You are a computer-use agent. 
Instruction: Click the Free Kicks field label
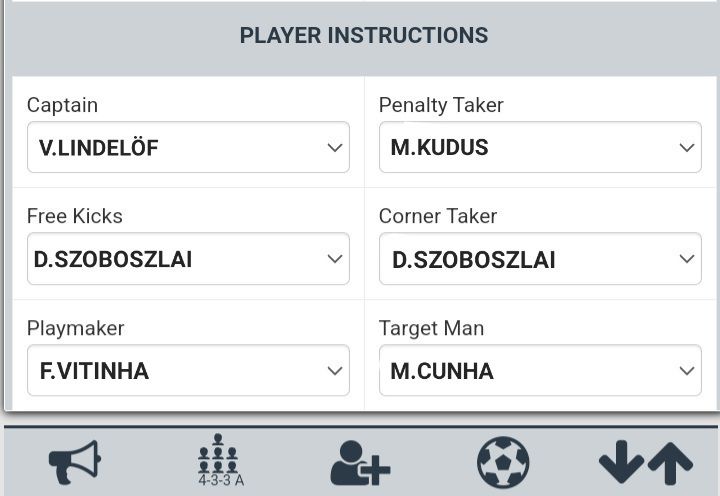pos(75,216)
